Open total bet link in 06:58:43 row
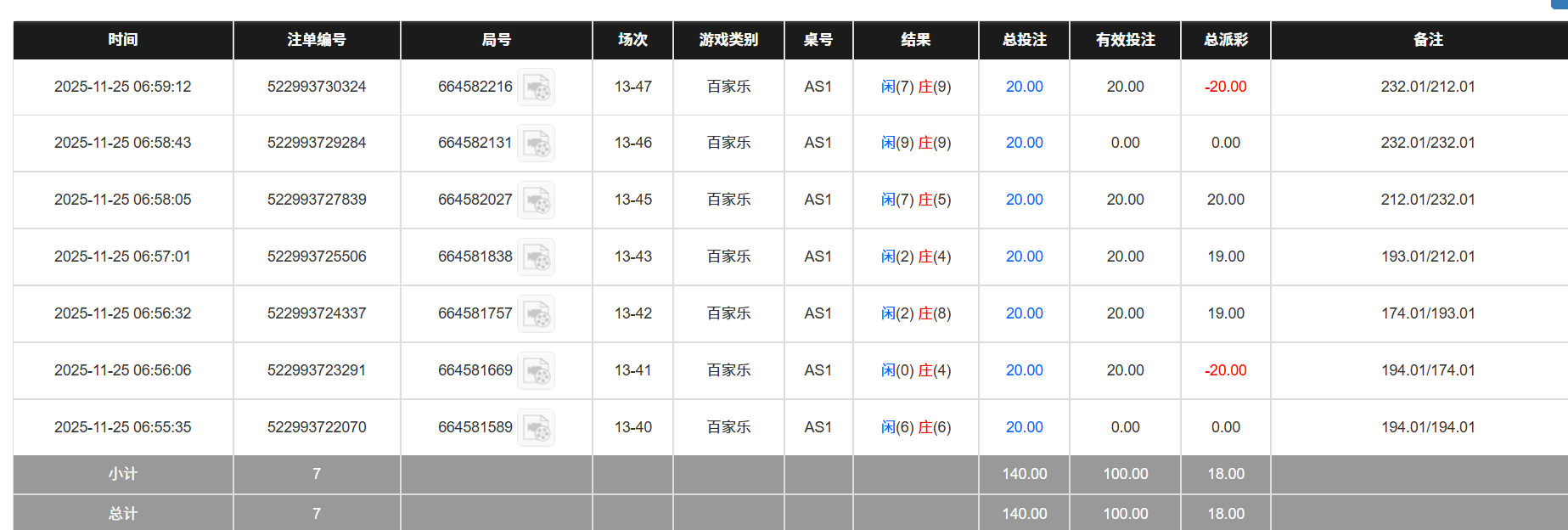 [1024, 143]
